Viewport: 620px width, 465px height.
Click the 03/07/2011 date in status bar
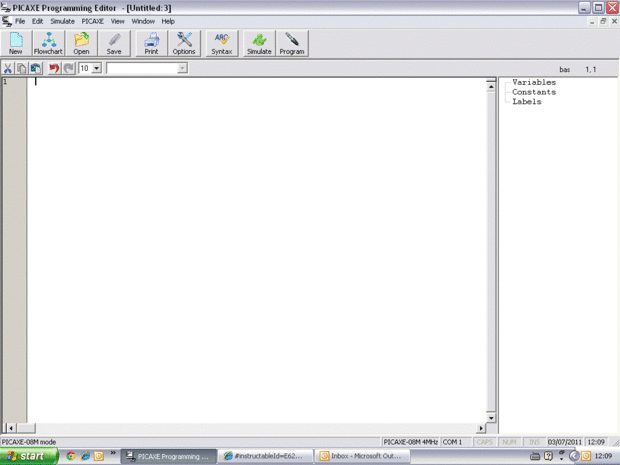pos(565,442)
